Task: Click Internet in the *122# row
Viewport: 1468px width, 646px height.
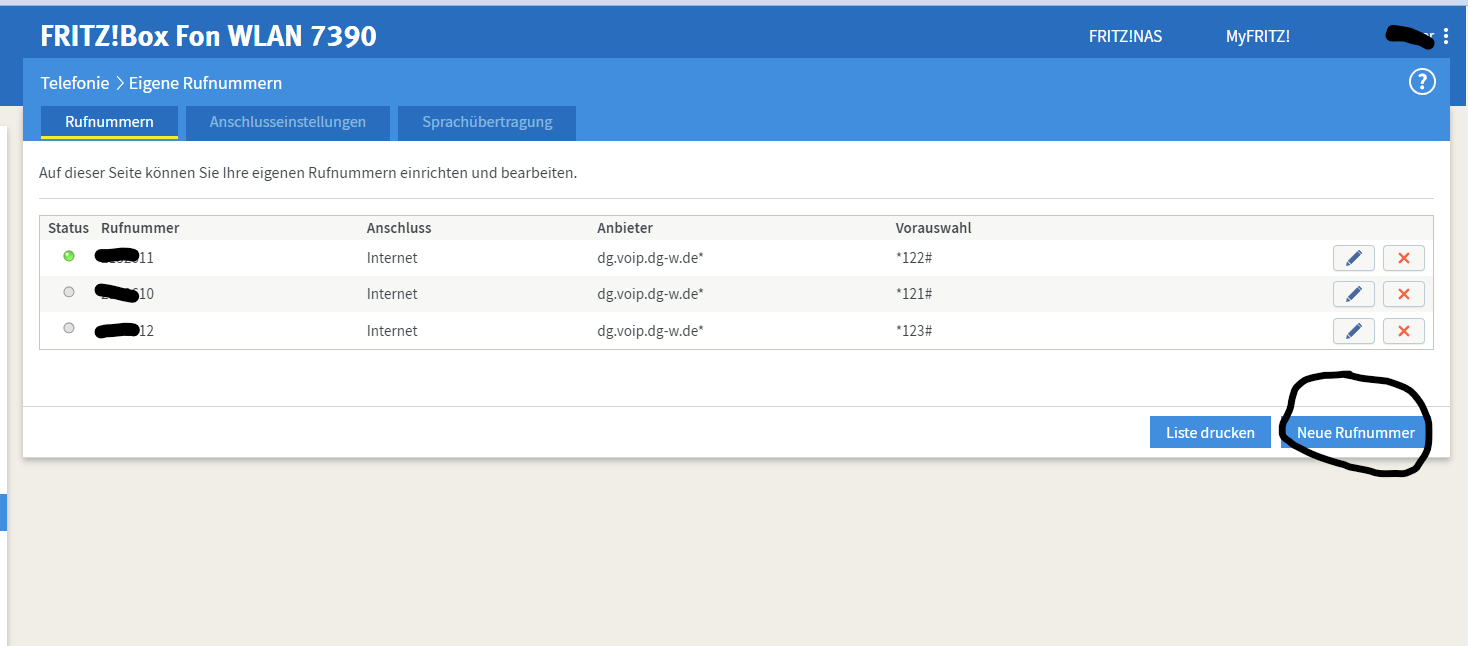Action: (x=392, y=258)
